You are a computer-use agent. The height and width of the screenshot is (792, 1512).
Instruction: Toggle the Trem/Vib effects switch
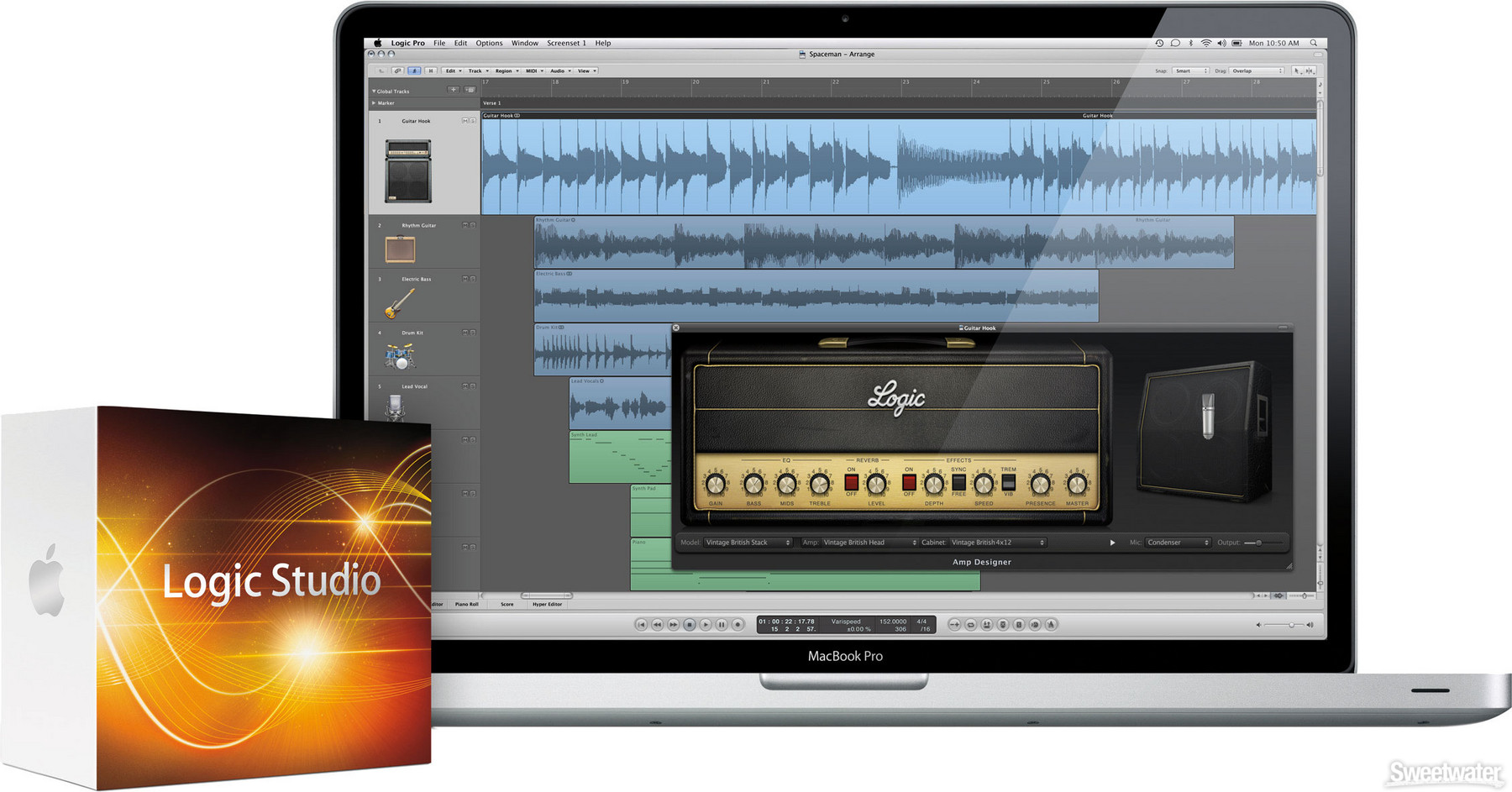coord(1009,482)
